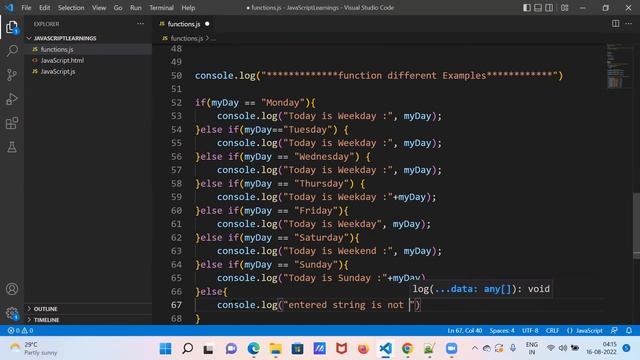Open notifications bell in status bar

[x=629, y=331]
